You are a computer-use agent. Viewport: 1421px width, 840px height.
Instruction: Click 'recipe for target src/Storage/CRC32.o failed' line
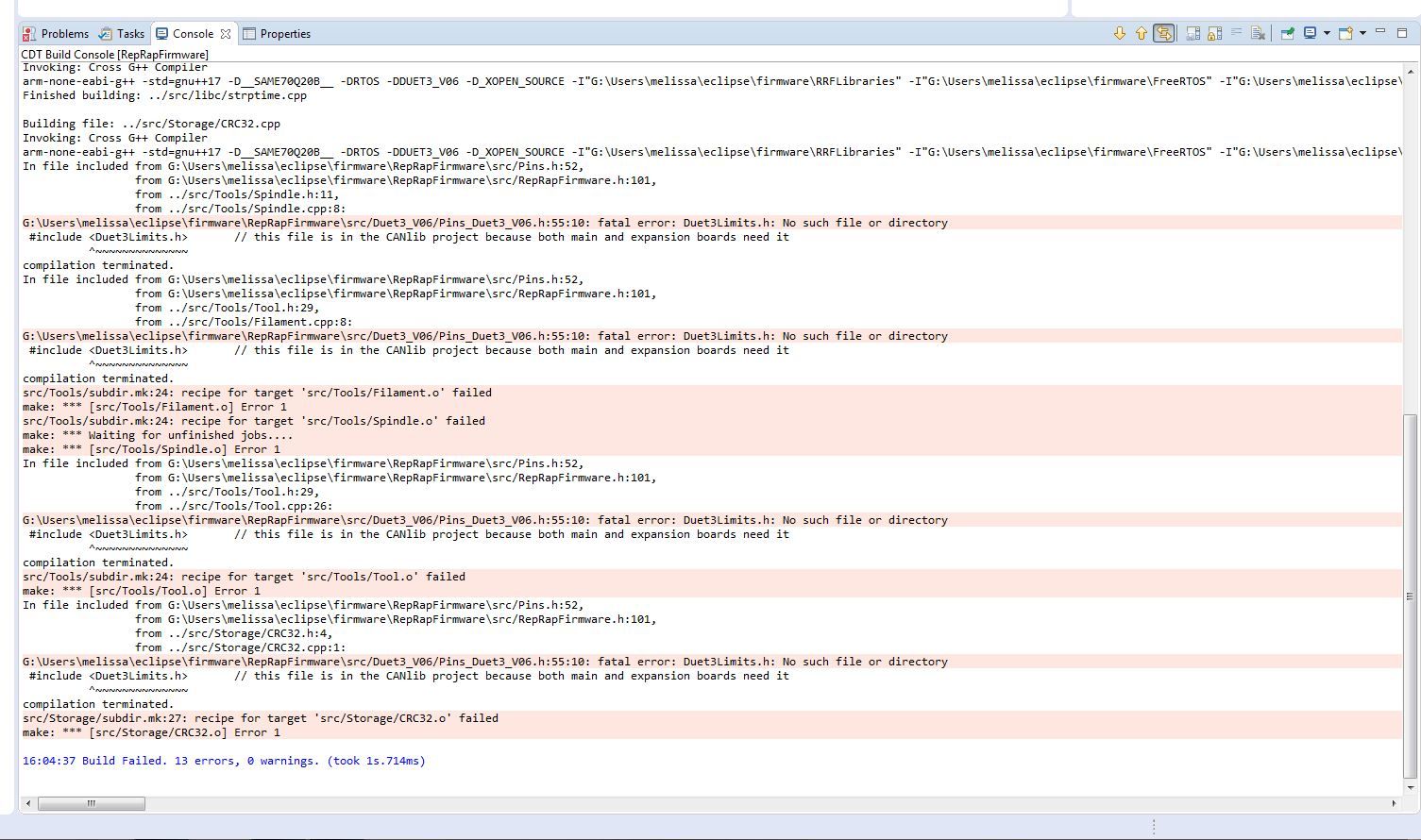261,718
